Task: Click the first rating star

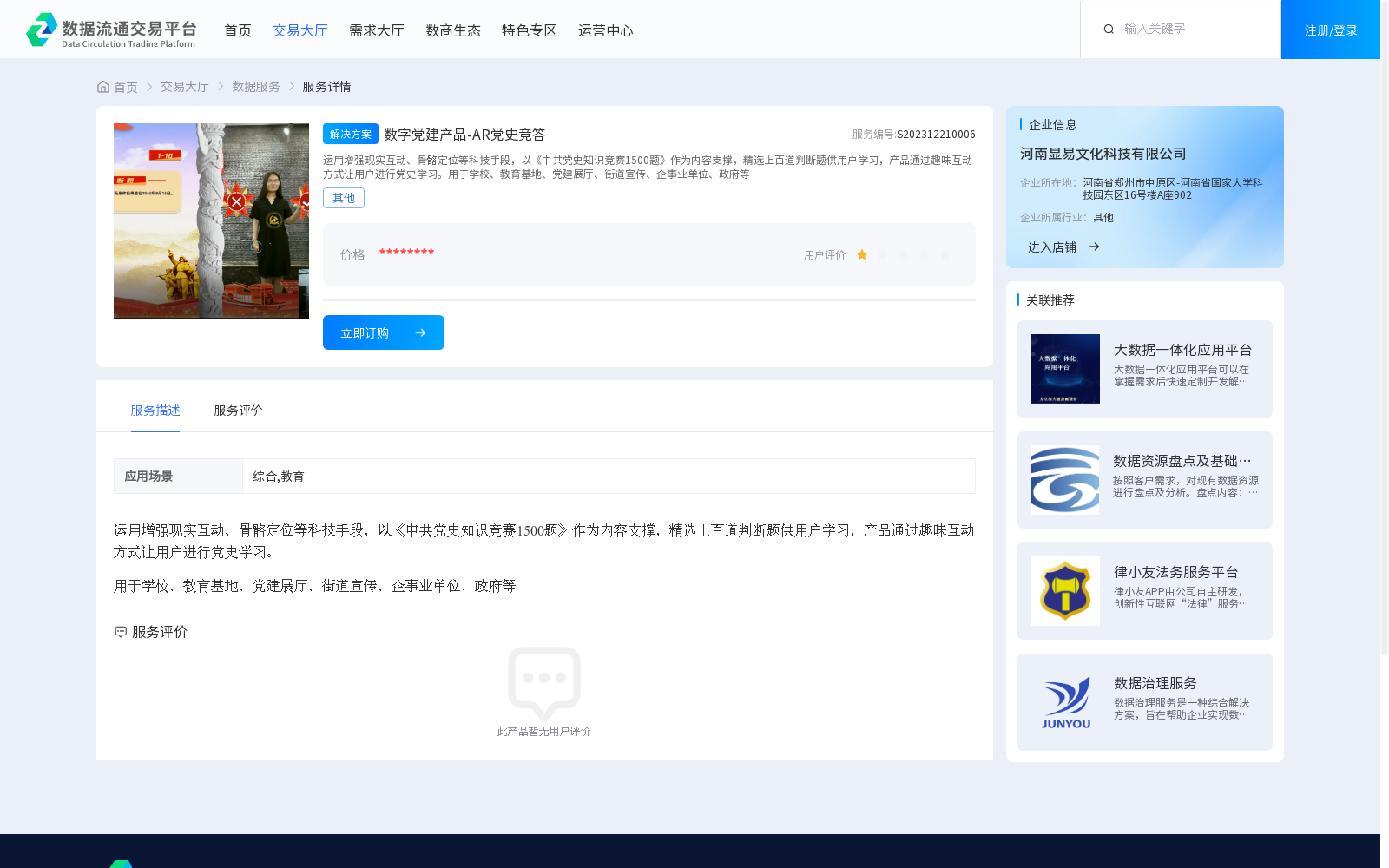Action: click(862, 254)
